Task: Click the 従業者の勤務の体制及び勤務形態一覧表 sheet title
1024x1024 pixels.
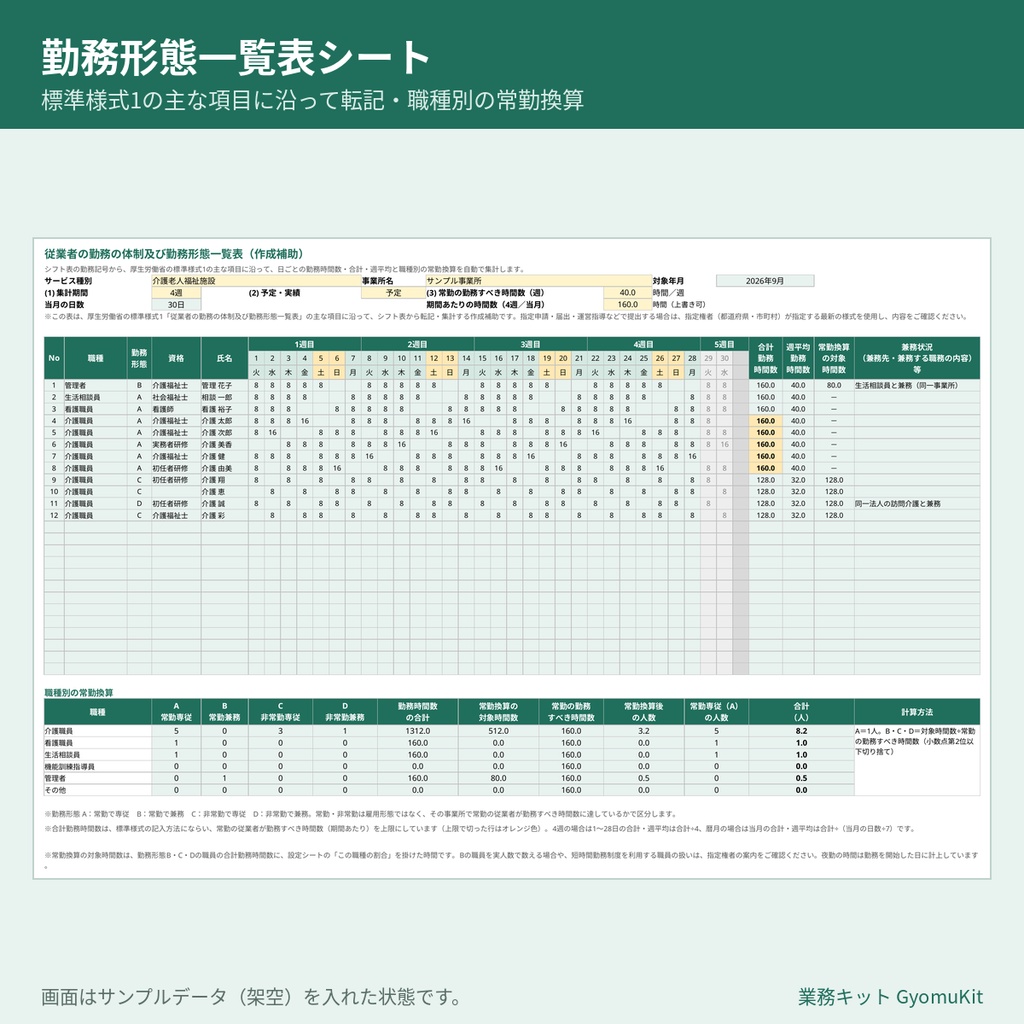Action: click(x=174, y=254)
